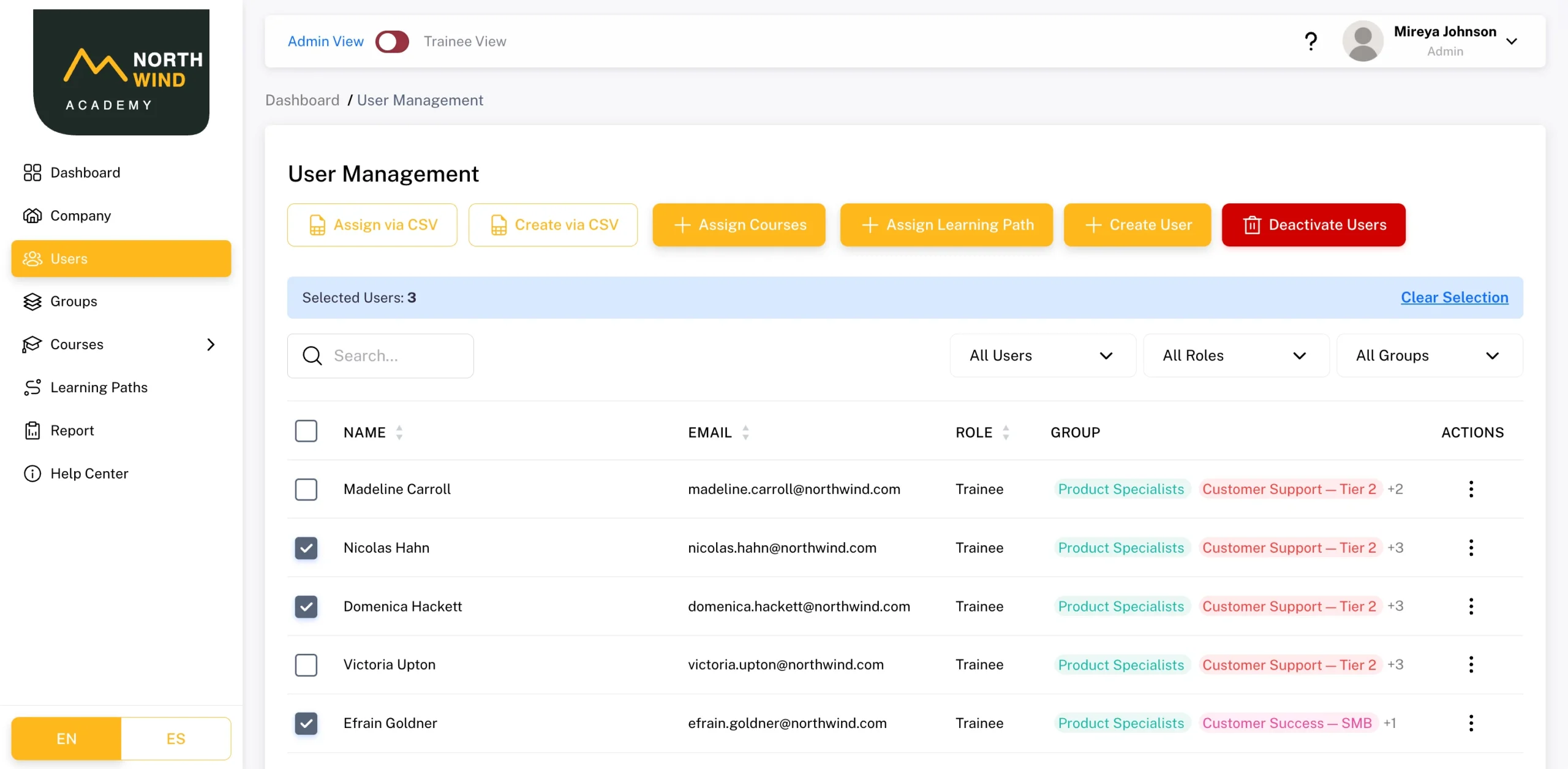Sort table by Email column arrows

tap(745, 433)
